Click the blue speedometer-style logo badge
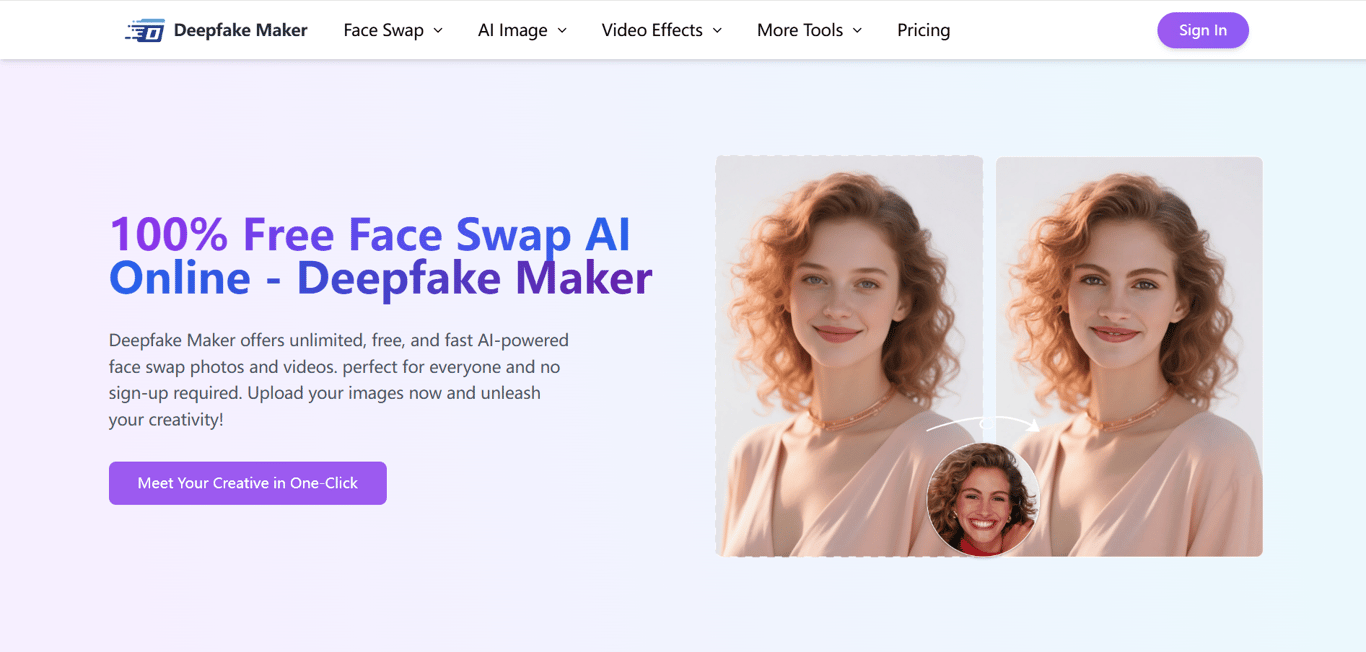The image size is (1366, 652). (147, 30)
